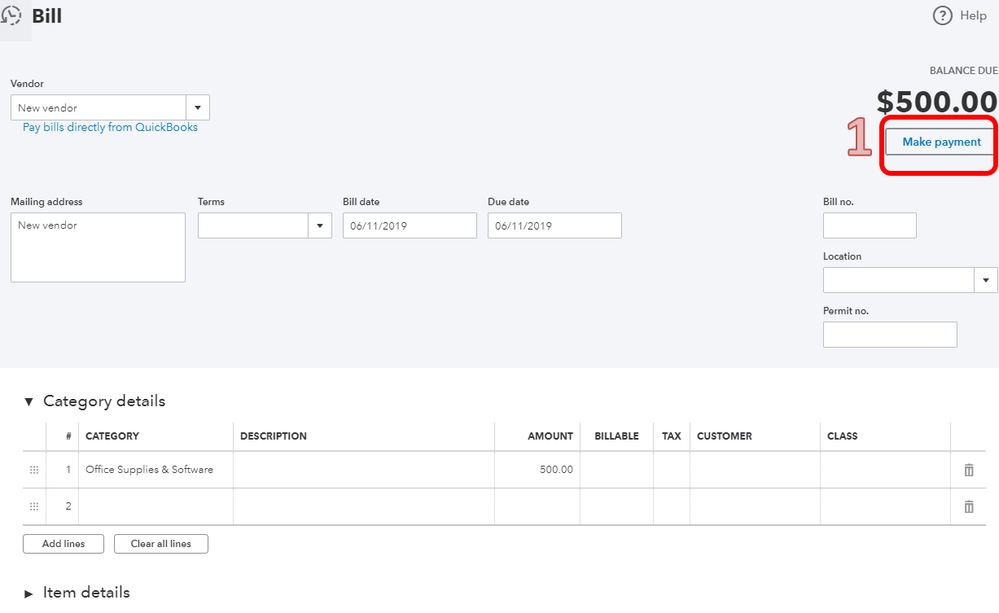This screenshot has height=613, width=999.
Task: Click the Mailing address text box
Action: click(x=98, y=248)
